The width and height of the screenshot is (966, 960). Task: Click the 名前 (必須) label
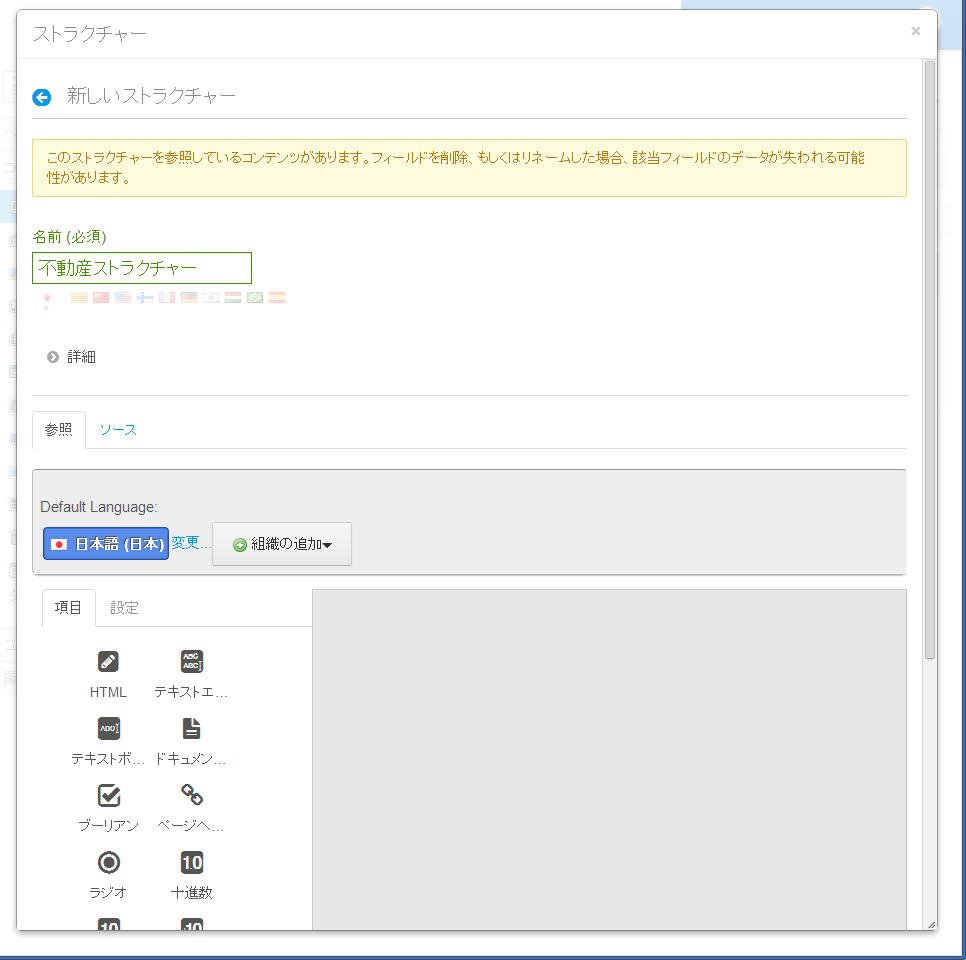69,237
